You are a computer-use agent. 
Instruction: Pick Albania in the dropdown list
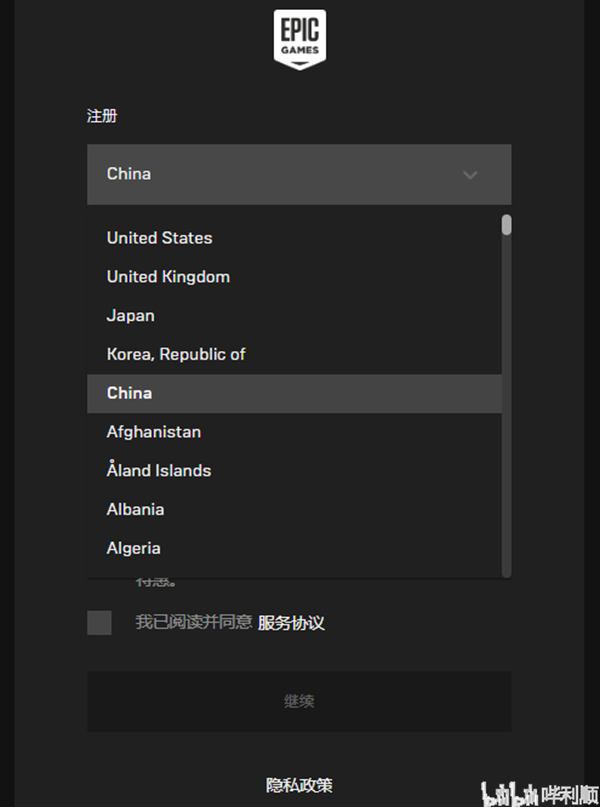pyautogui.click(x=294, y=510)
